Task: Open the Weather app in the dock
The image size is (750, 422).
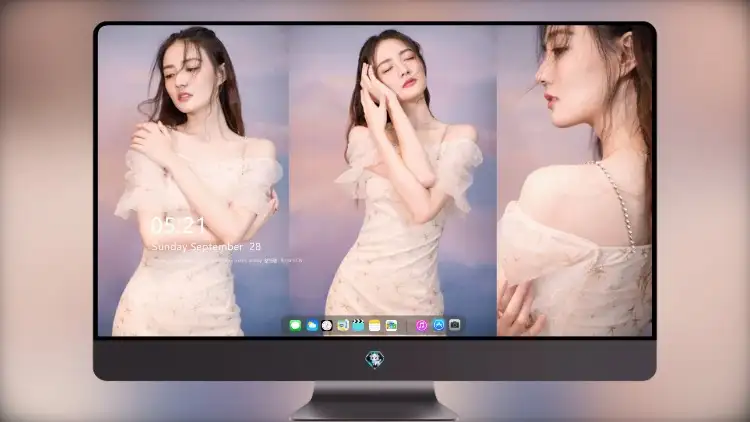Action: [312, 325]
